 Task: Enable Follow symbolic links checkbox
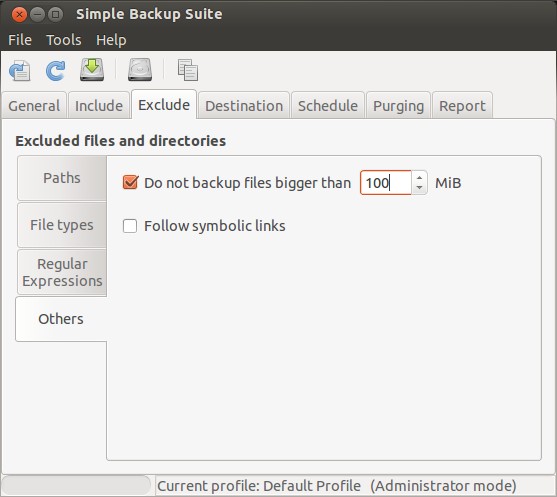pyautogui.click(x=130, y=226)
